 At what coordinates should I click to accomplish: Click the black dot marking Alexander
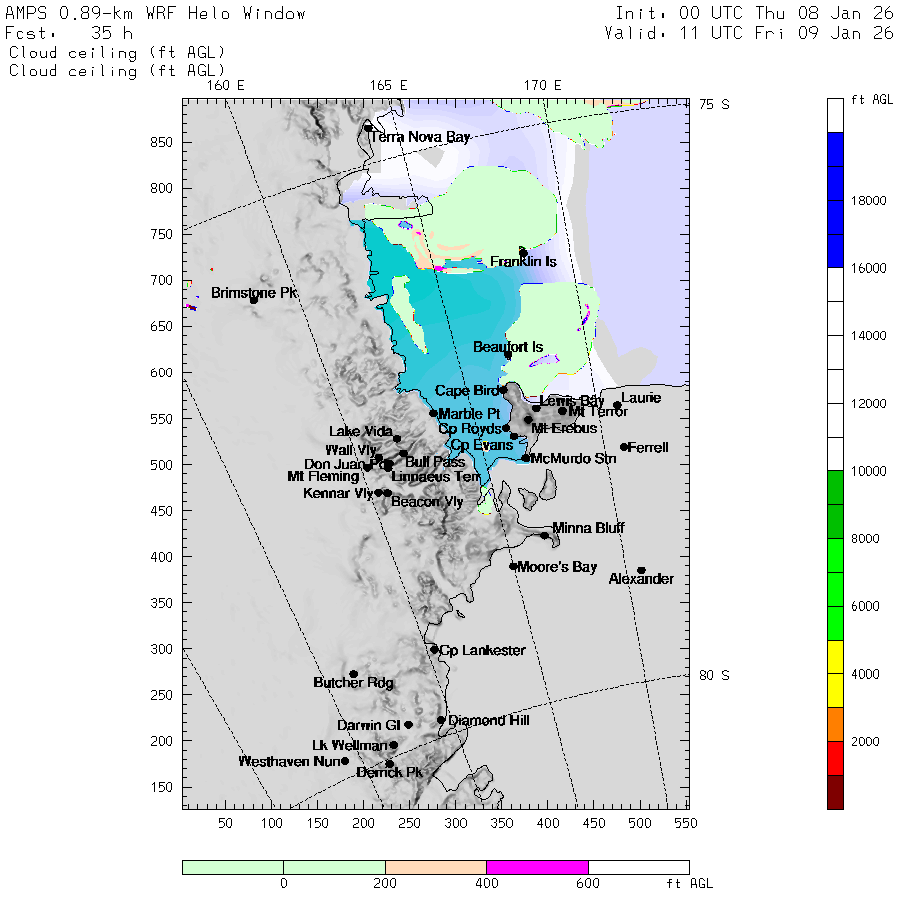click(x=642, y=571)
